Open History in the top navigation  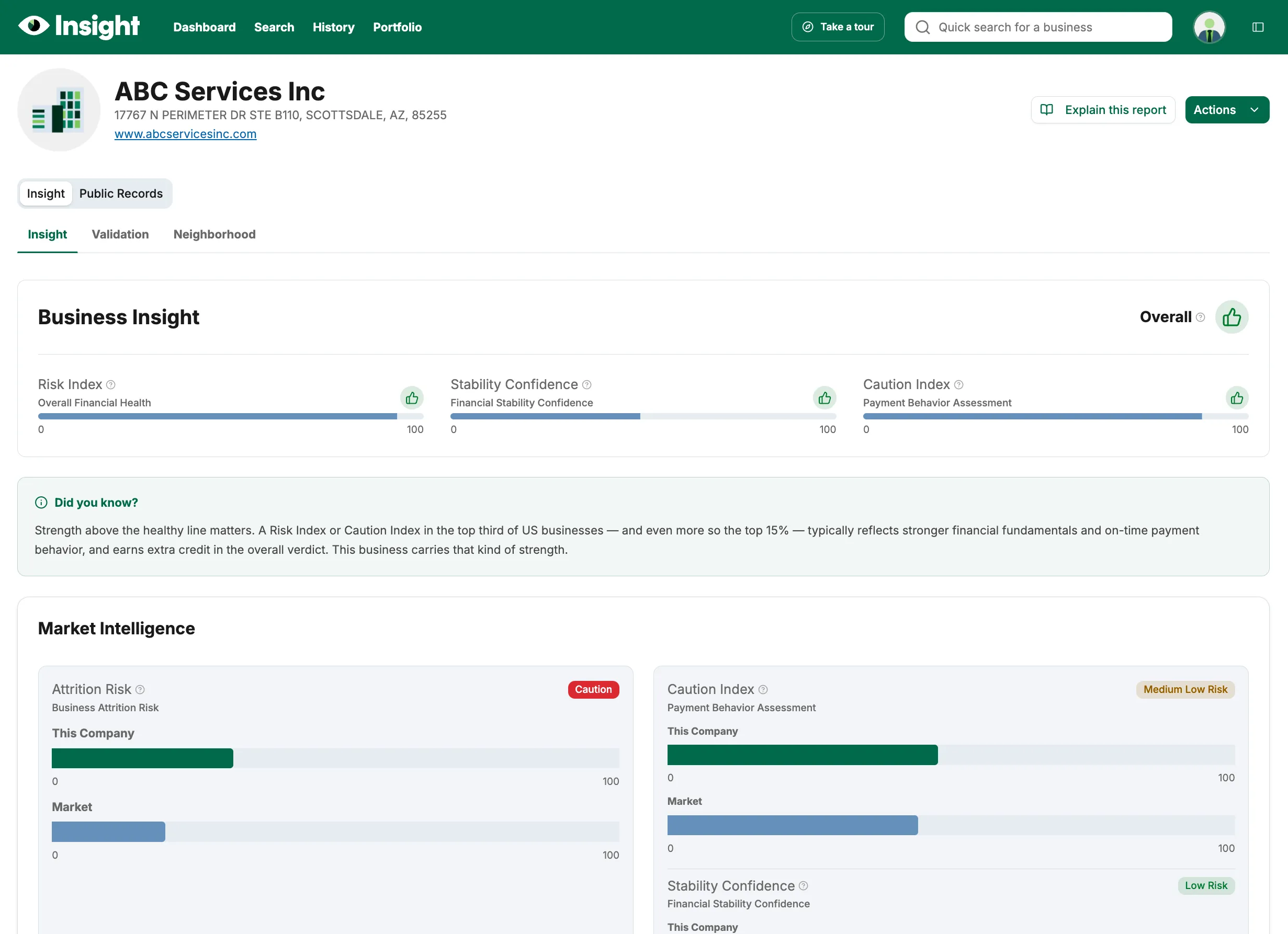(333, 27)
